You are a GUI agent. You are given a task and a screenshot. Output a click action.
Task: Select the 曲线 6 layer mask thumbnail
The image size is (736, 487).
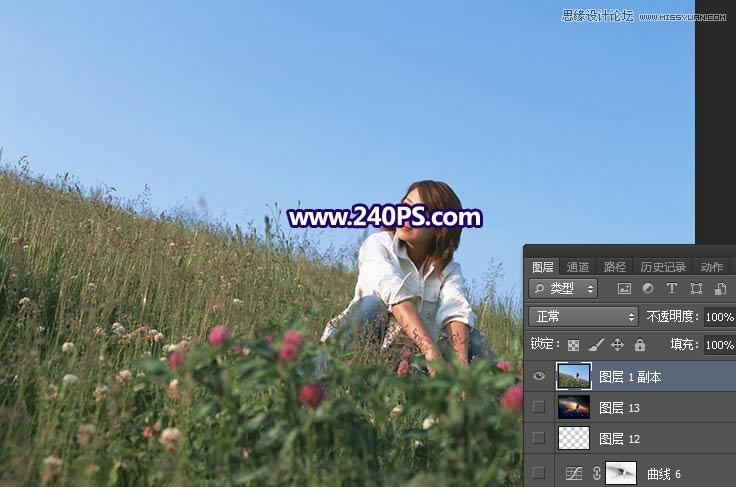[x=621, y=473]
